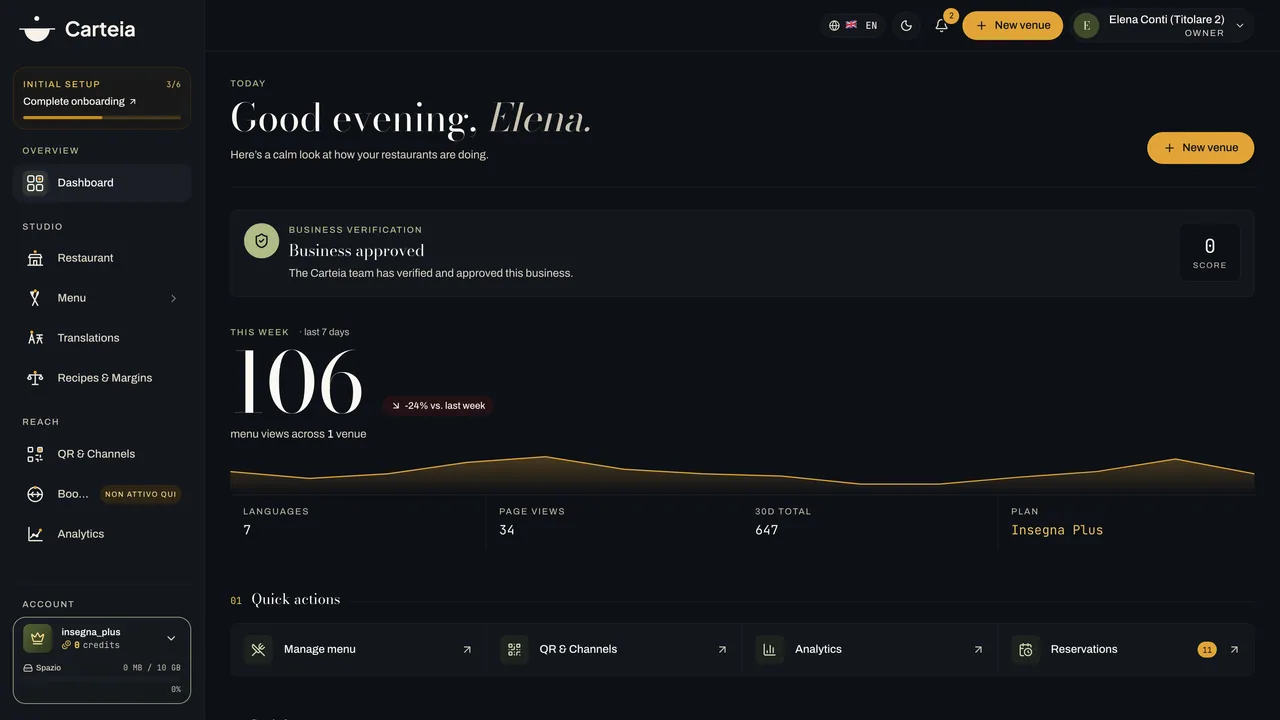Click the Analytics quick action arrow
Image resolution: width=1280 pixels, height=720 pixels.
(978, 650)
